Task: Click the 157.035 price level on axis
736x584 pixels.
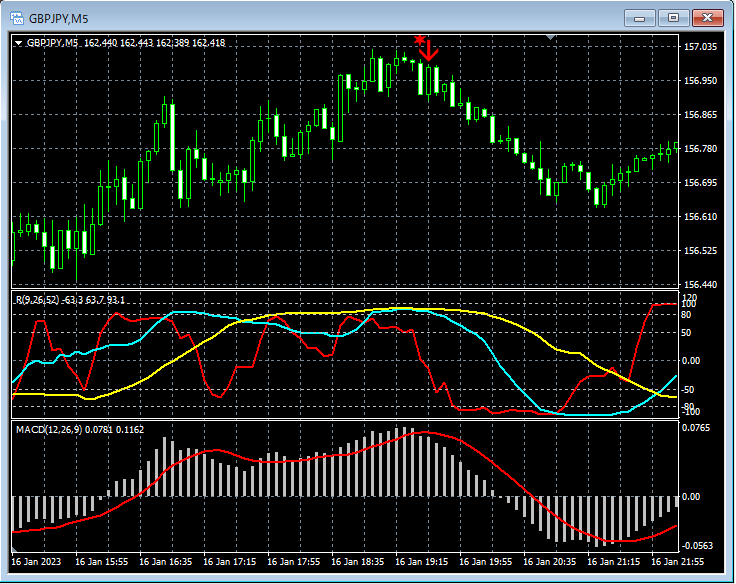Action: (700, 47)
